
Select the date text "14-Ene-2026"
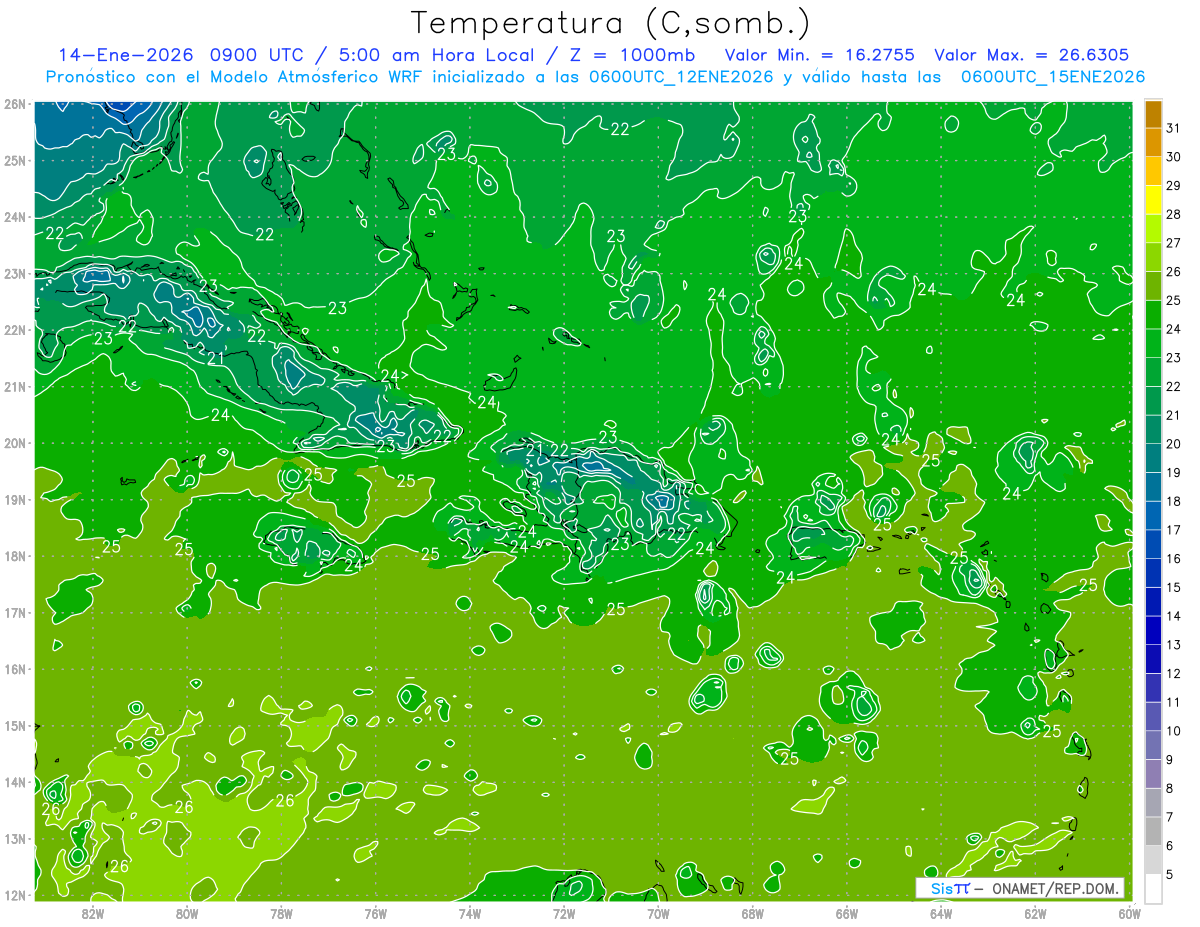pyautogui.click(x=125, y=55)
